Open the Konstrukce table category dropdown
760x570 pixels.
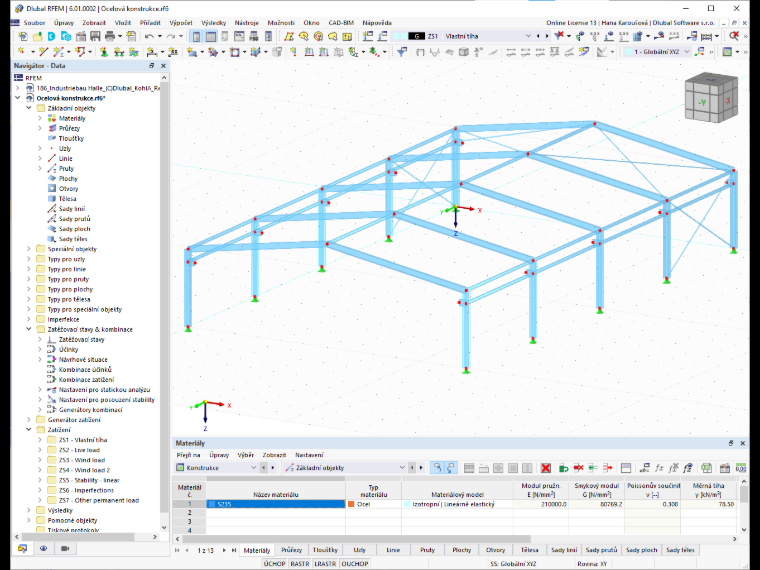point(253,468)
